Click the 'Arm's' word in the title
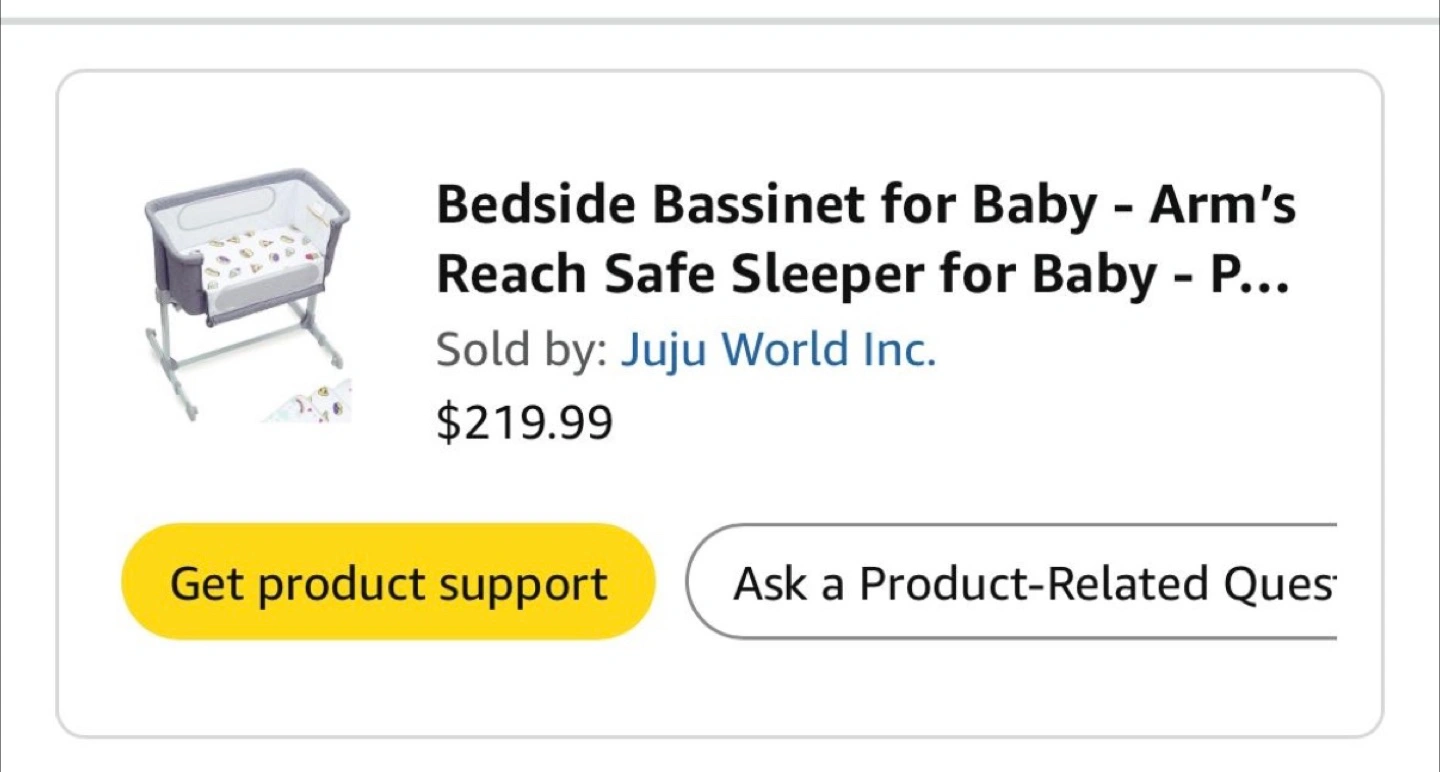Image resolution: width=1440 pixels, height=772 pixels. click(1222, 207)
